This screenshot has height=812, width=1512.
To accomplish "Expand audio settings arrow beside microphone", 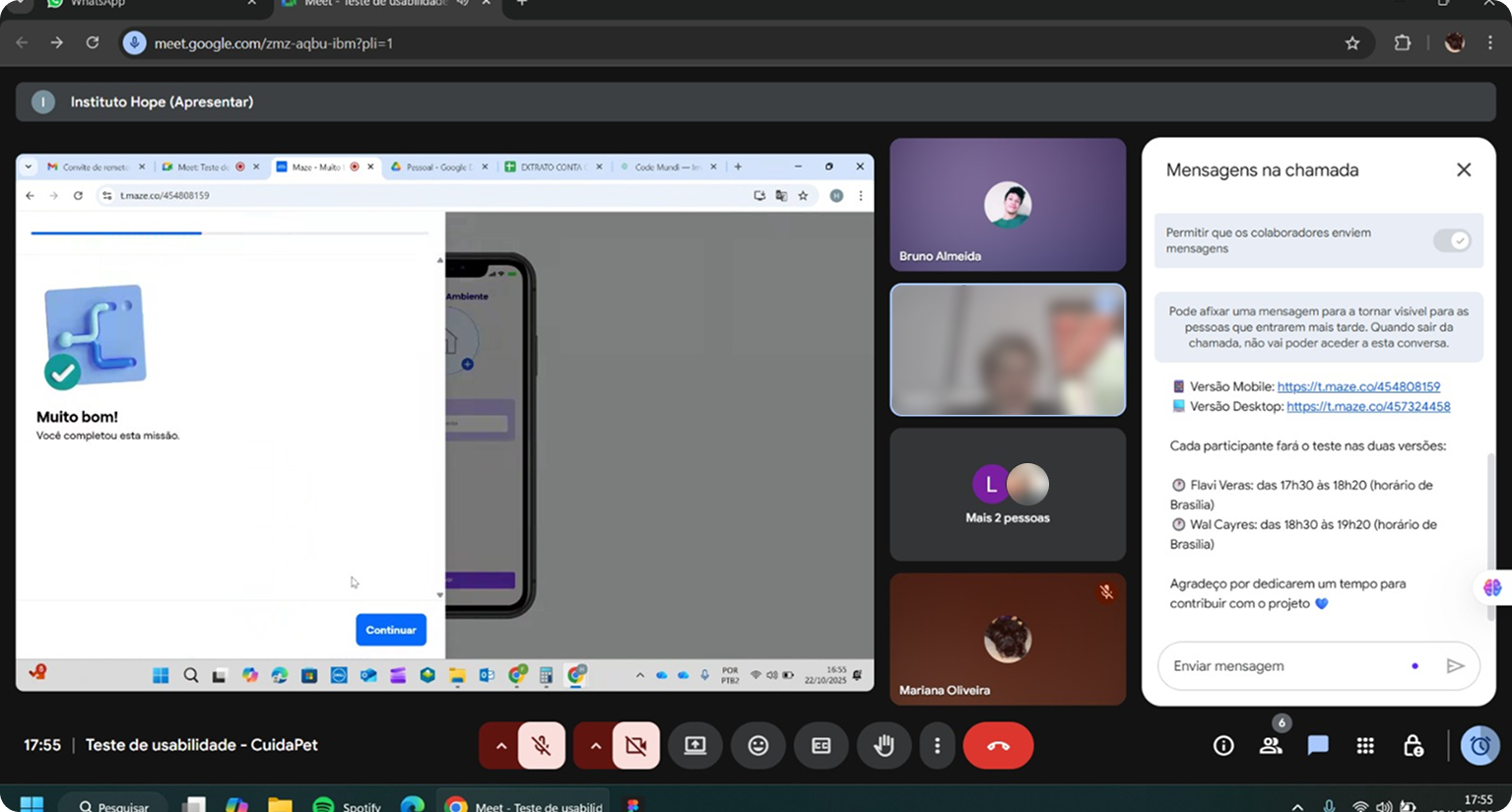I will click(500, 746).
